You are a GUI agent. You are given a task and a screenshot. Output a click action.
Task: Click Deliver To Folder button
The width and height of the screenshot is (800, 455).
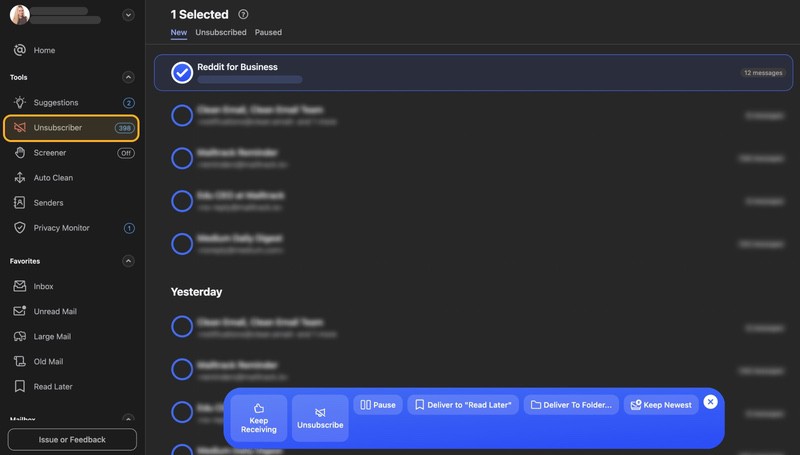571,405
